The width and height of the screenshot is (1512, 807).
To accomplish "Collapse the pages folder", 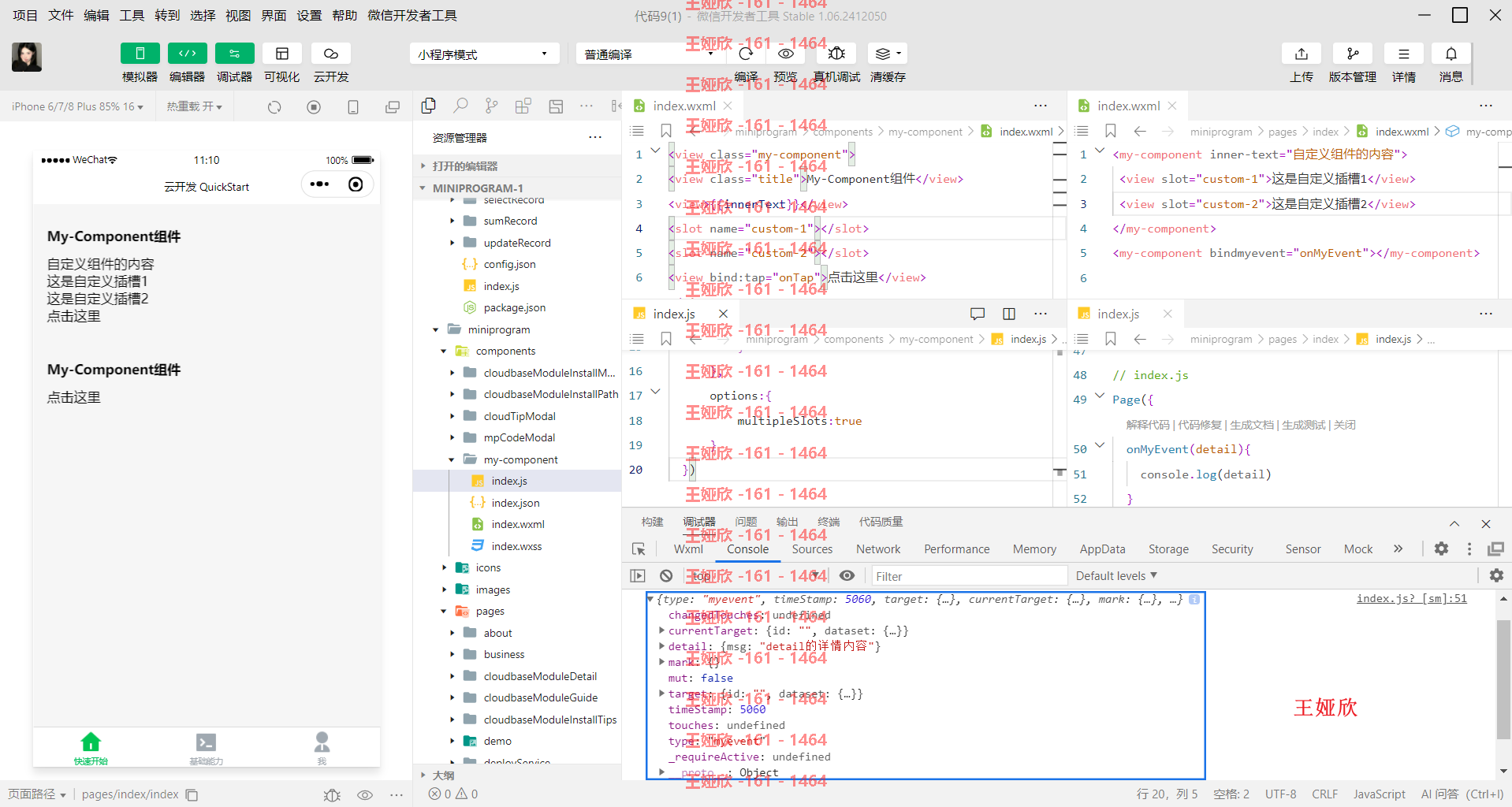I will [517, 611].
